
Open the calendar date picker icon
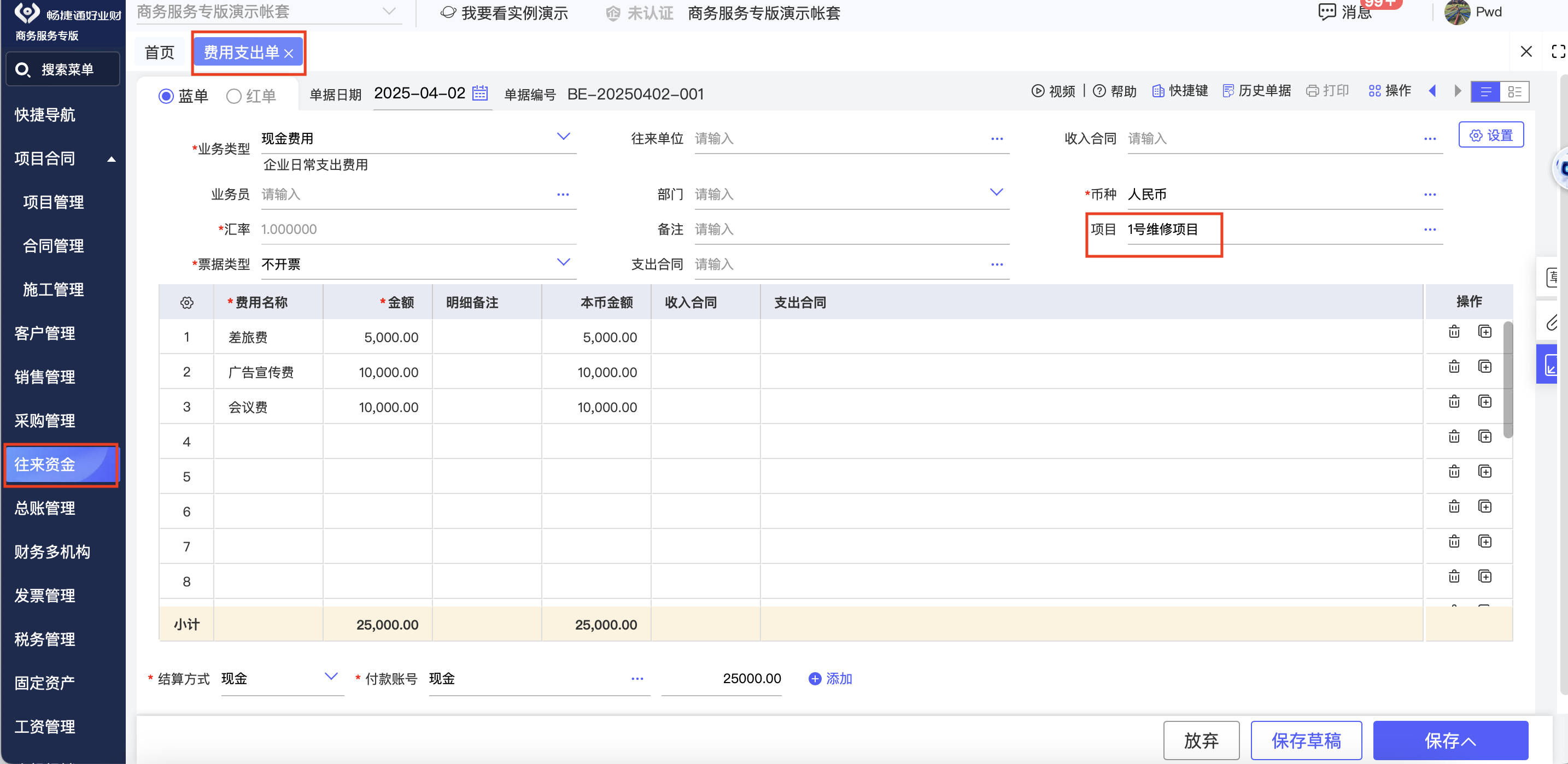coord(480,93)
